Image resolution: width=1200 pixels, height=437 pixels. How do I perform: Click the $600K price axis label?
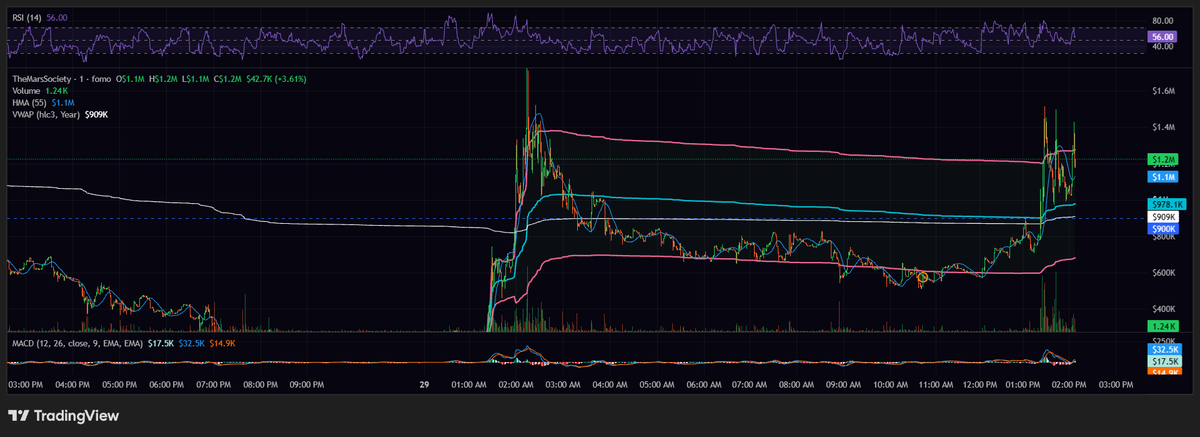[1163, 272]
